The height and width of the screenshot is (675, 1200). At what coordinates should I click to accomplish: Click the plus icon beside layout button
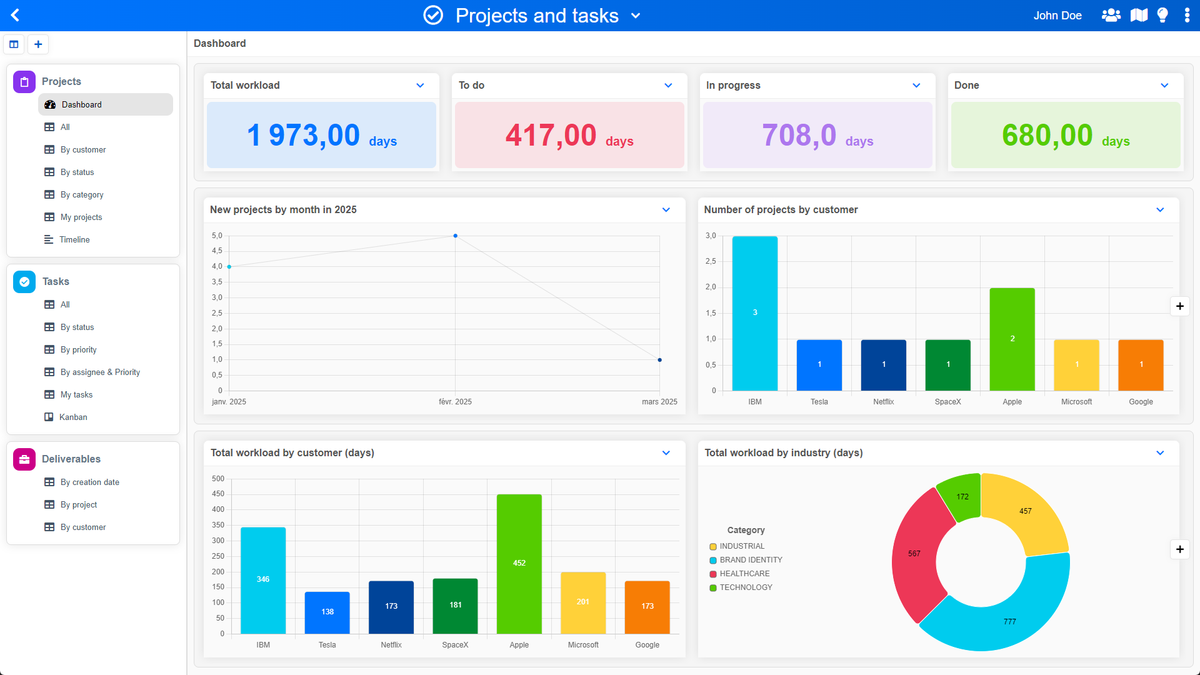point(38,44)
